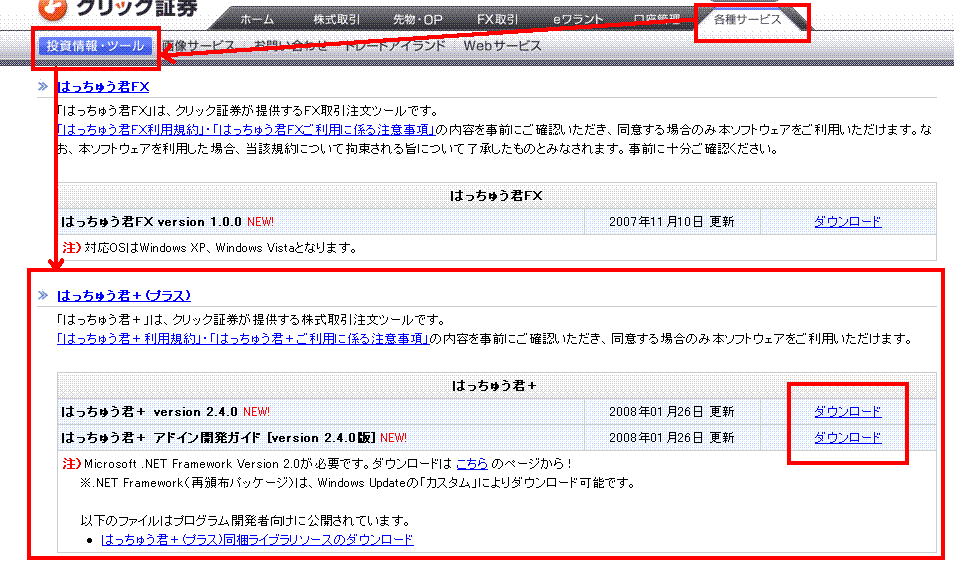This screenshot has width=954, height=563.
Task: Open the 株式取引 tab
Action: point(336,19)
